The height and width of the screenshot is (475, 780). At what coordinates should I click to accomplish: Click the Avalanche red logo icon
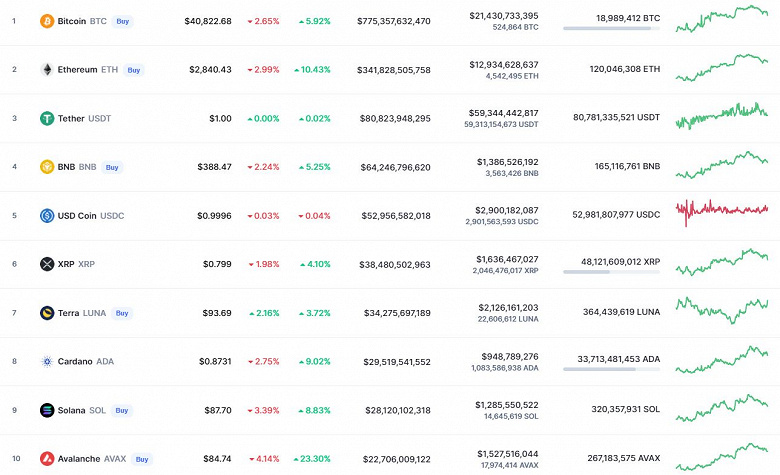pyautogui.click(x=46, y=459)
